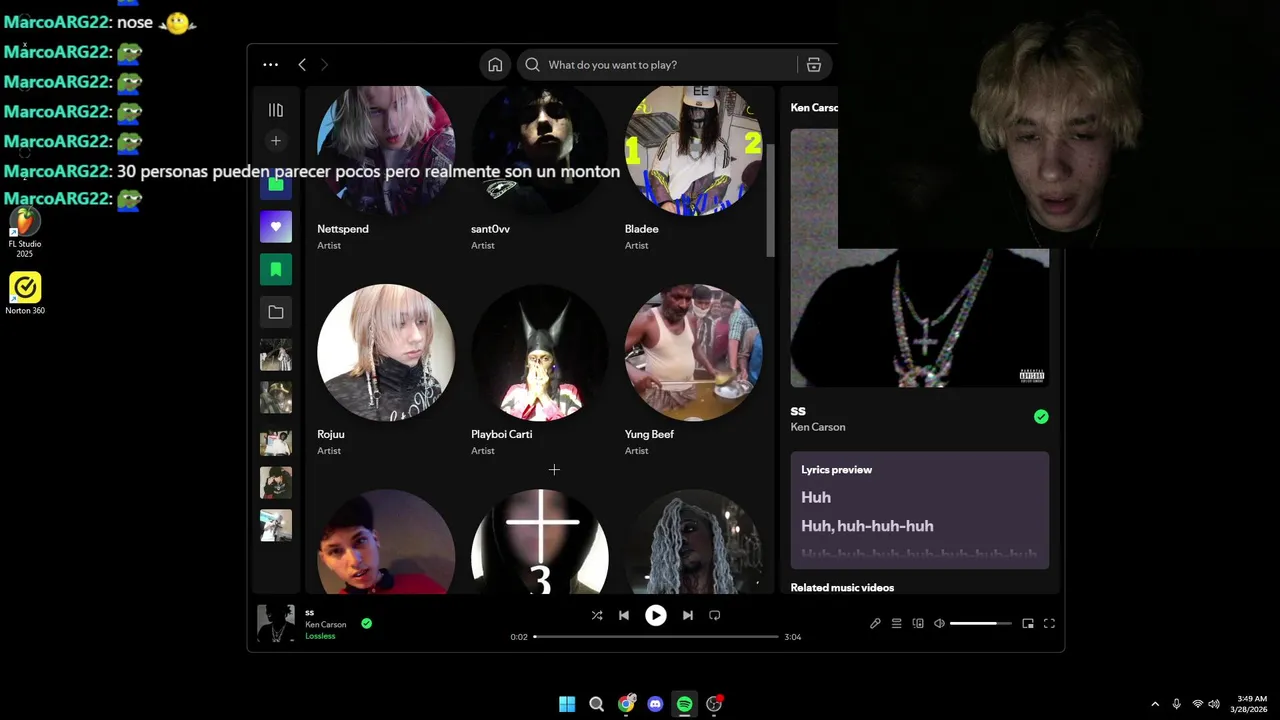
Task: Click the now playing album thumbnail in player bar
Action: point(276,623)
